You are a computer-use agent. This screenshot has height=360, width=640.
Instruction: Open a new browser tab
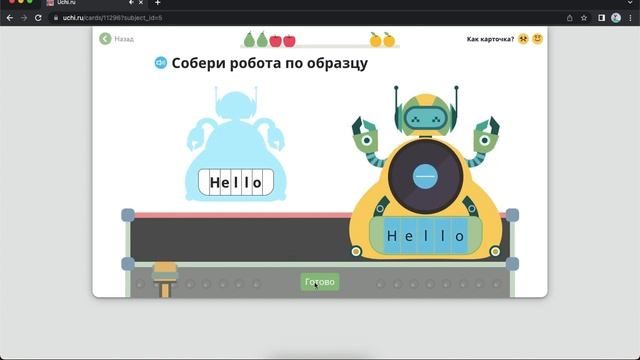click(x=158, y=3)
